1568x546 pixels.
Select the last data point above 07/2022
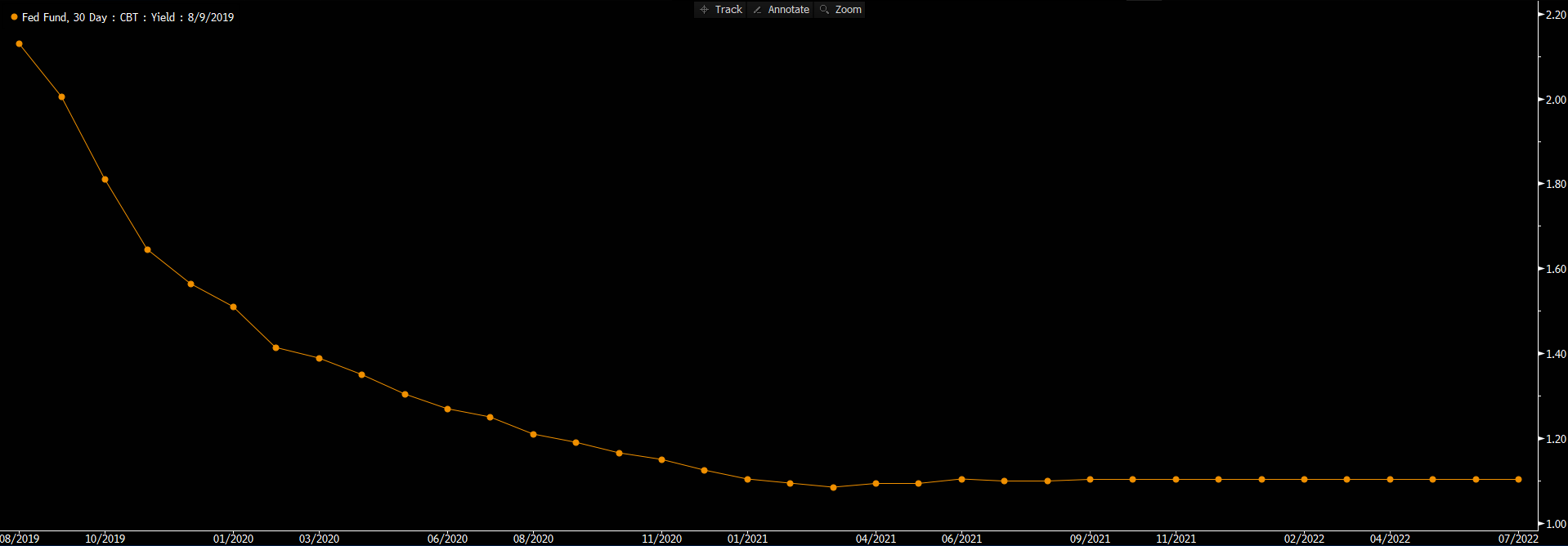tap(1518, 480)
